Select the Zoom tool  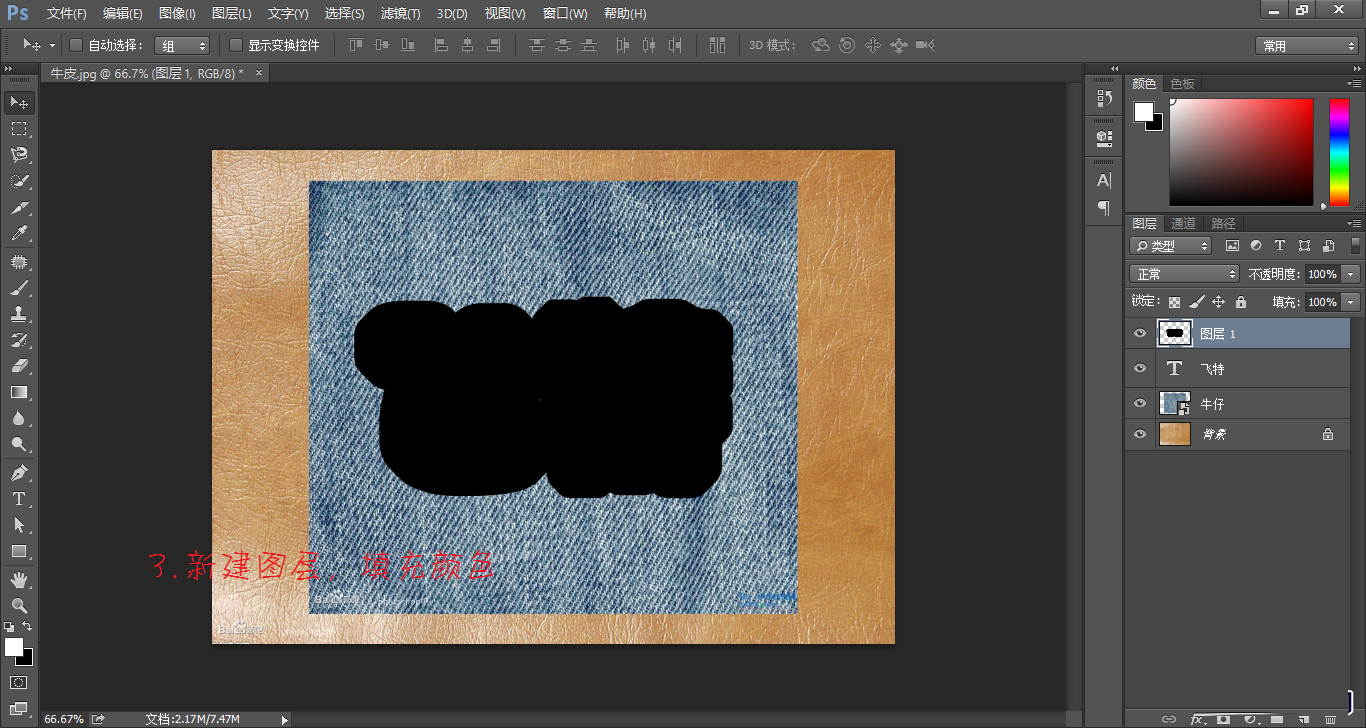[18, 605]
